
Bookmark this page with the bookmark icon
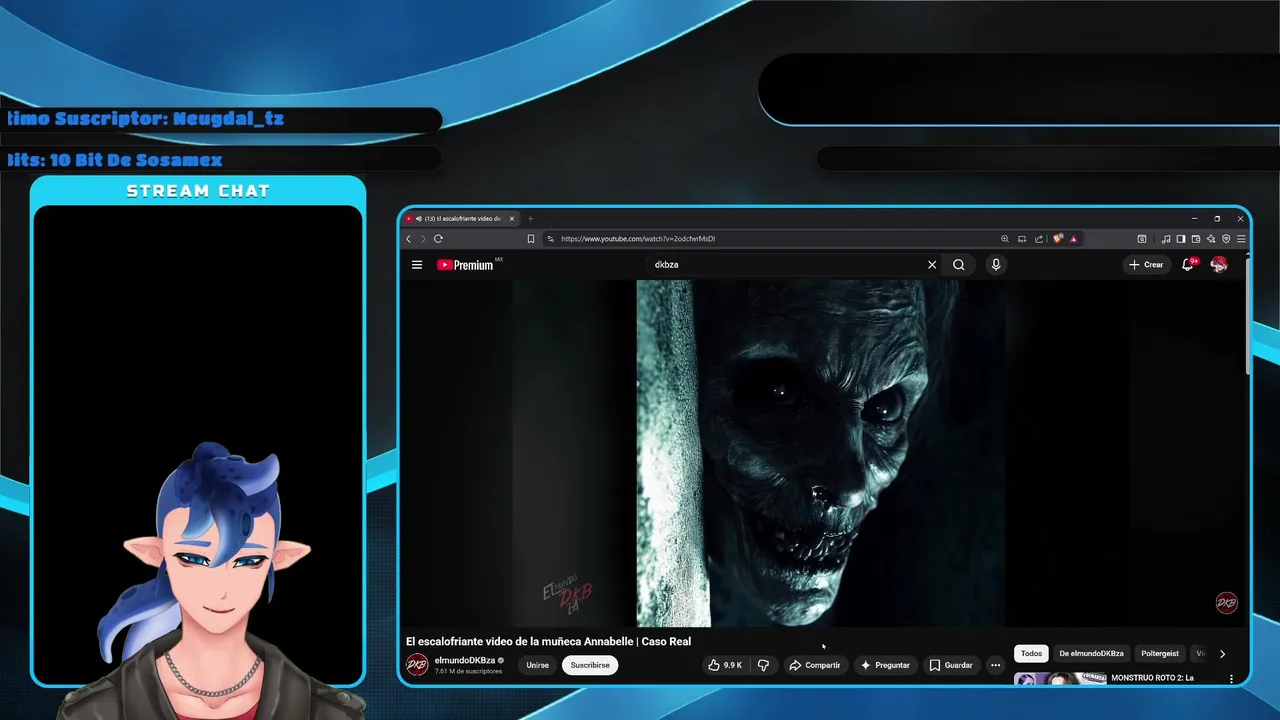point(531,239)
